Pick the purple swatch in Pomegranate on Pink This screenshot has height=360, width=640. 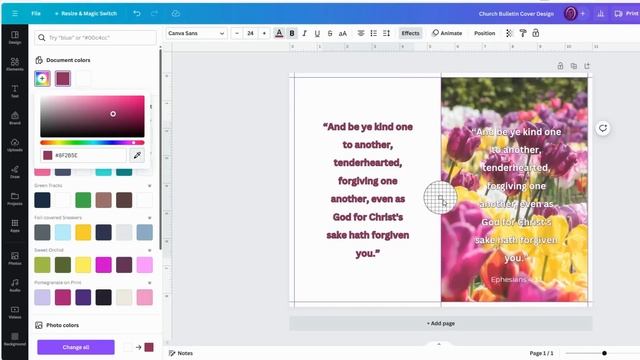[83, 297]
